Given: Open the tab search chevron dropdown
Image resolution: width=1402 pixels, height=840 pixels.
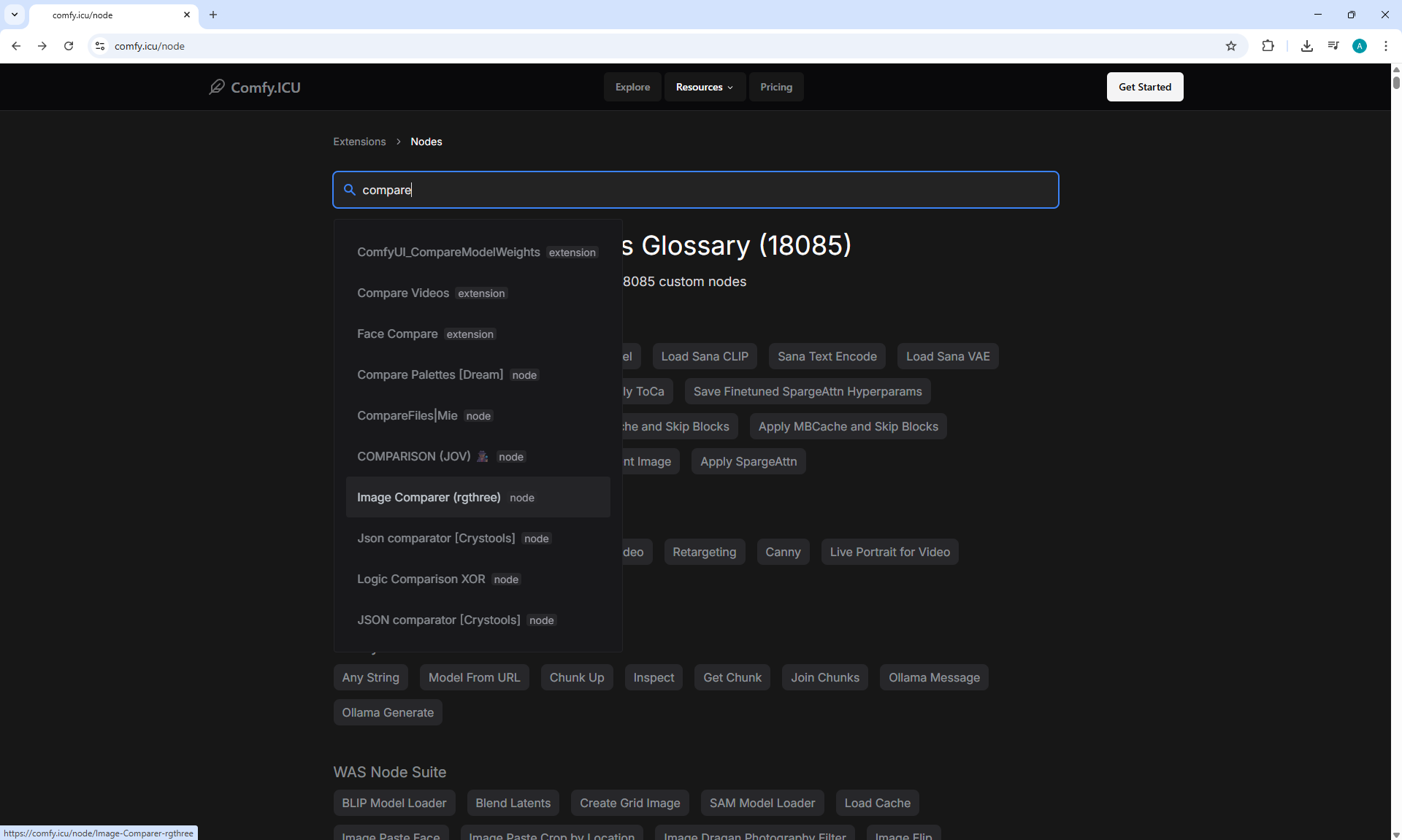Looking at the screenshot, I should point(15,15).
